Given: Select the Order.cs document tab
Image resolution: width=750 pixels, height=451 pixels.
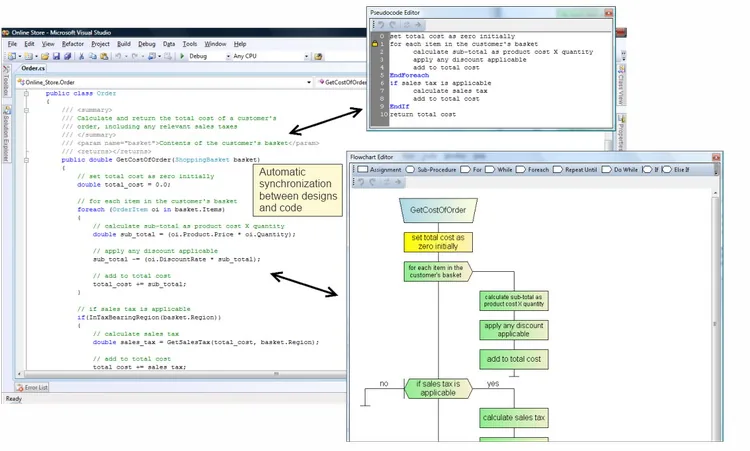Looking at the screenshot, I should click(33, 68).
